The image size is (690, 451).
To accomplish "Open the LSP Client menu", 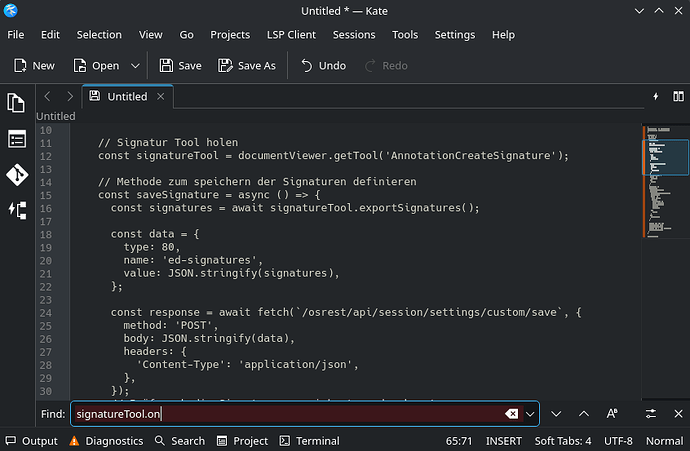I will [x=291, y=35].
